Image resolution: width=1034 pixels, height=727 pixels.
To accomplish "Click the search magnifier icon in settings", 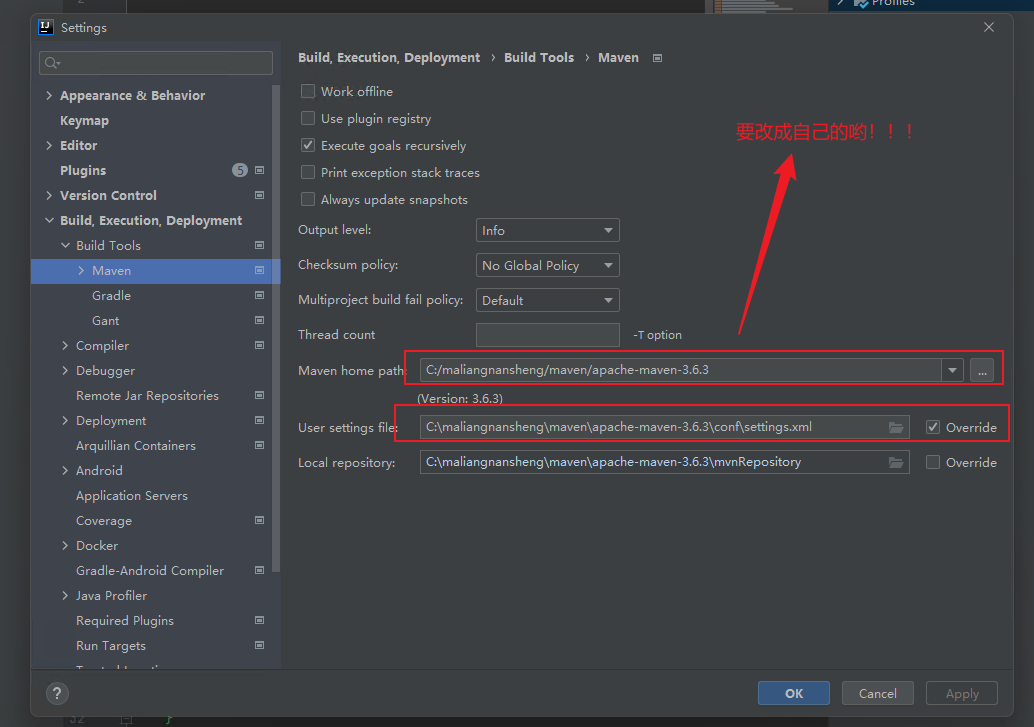I will (x=51, y=64).
